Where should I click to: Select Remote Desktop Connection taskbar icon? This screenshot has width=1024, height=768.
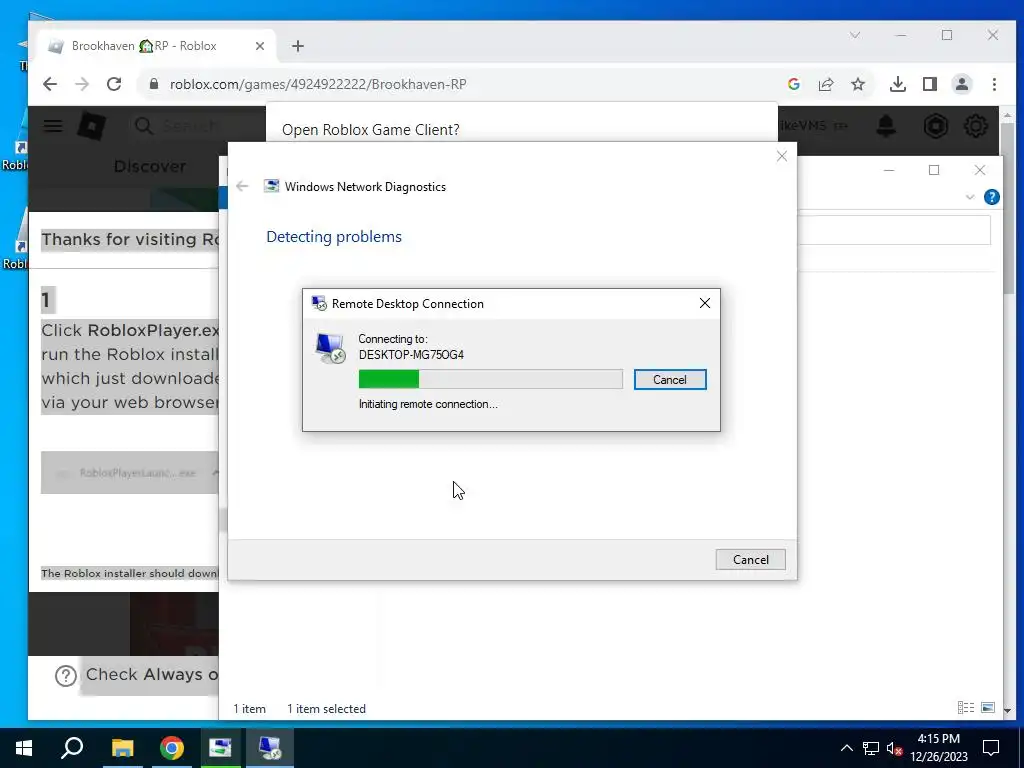[270, 748]
